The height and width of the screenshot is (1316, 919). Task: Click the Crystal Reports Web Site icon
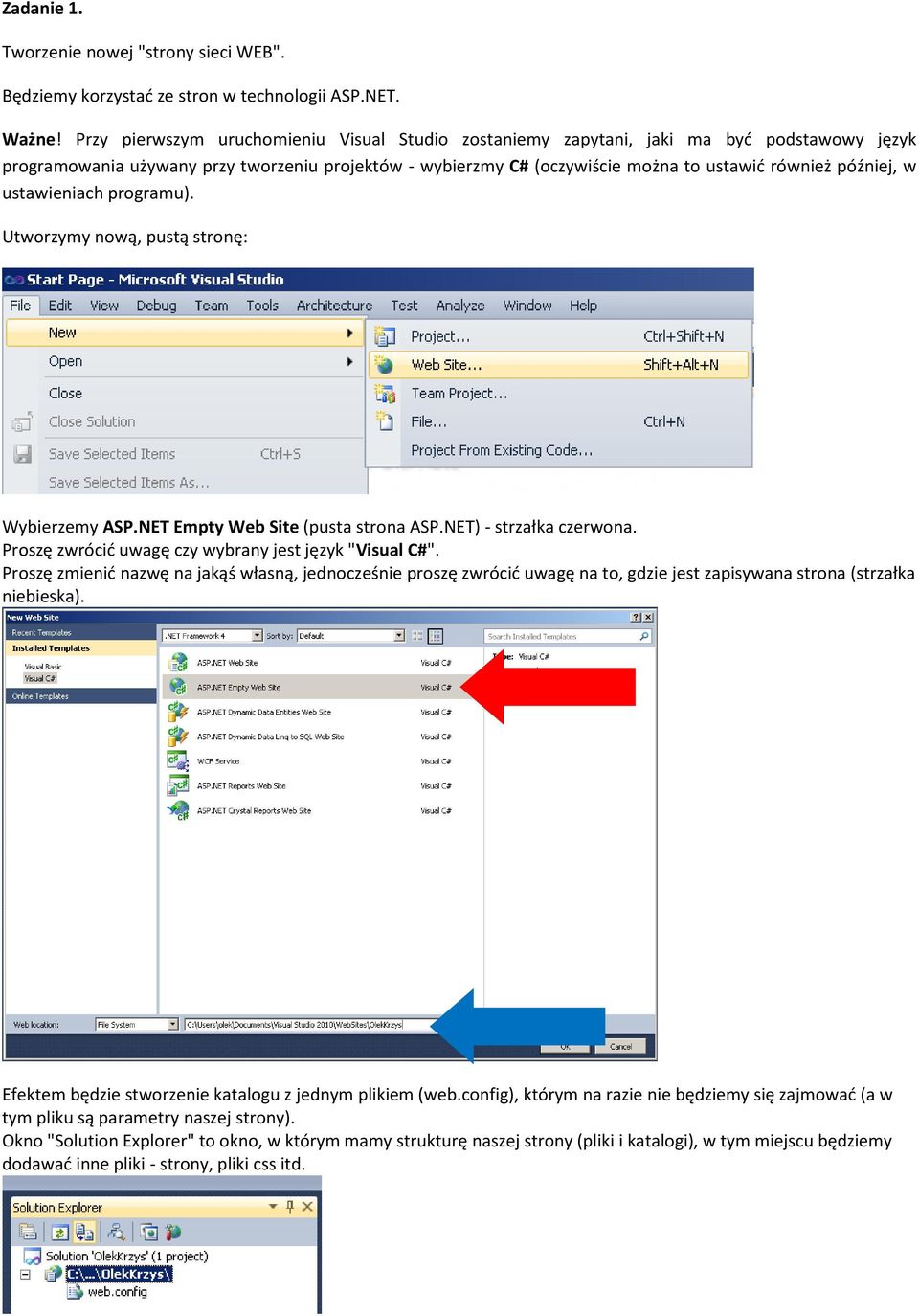pos(178,811)
